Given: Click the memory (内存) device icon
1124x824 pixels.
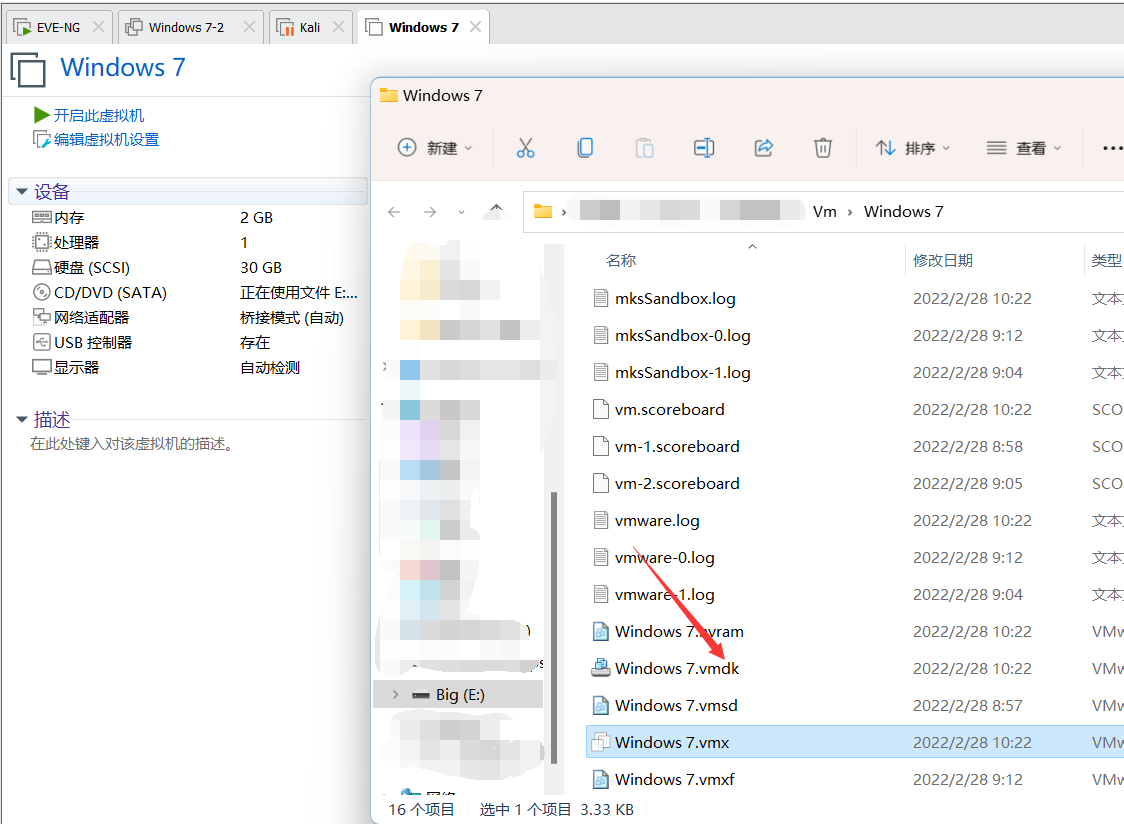Looking at the screenshot, I should pyautogui.click(x=42, y=217).
